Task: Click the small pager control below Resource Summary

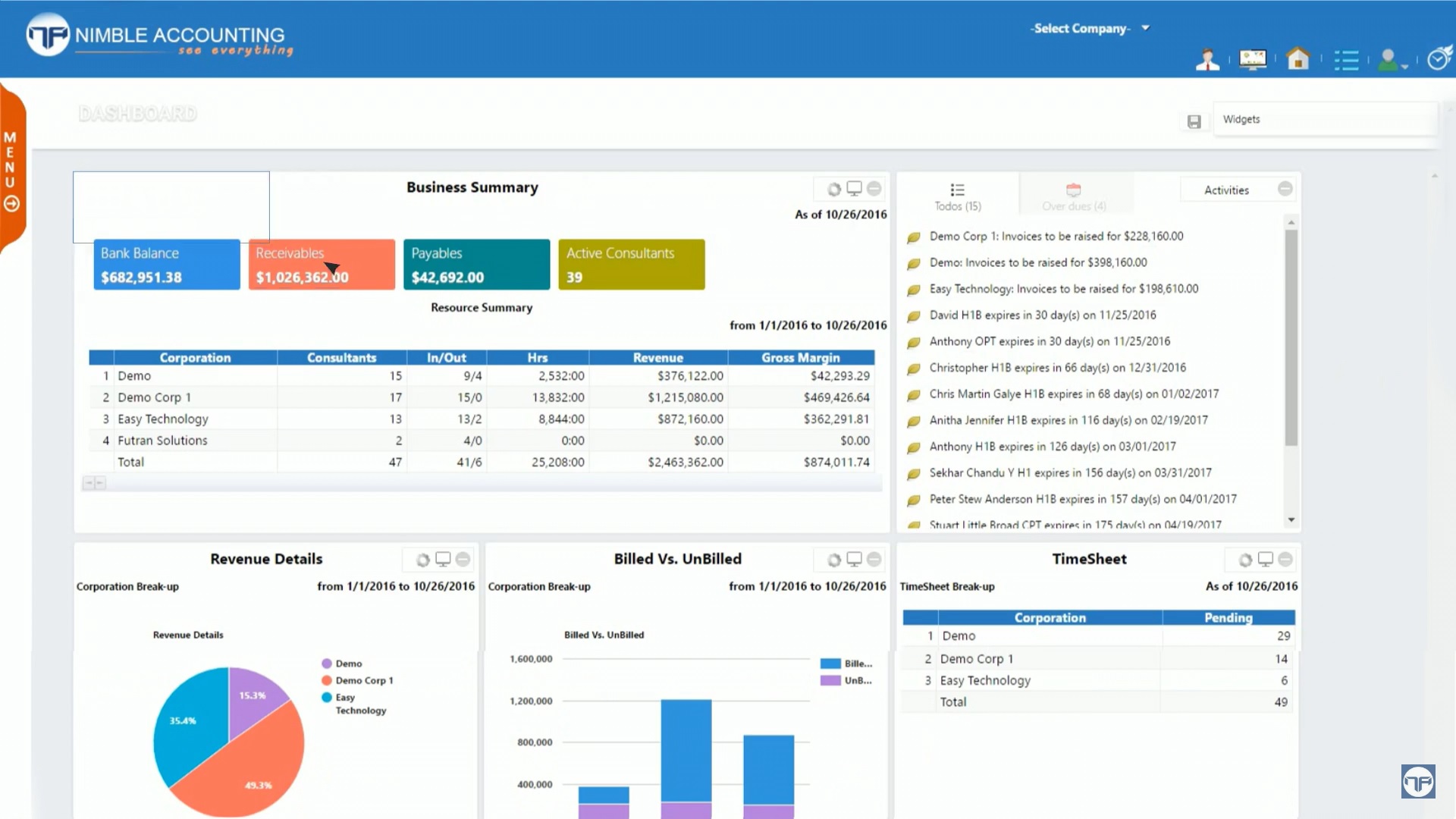Action: click(94, 483)
